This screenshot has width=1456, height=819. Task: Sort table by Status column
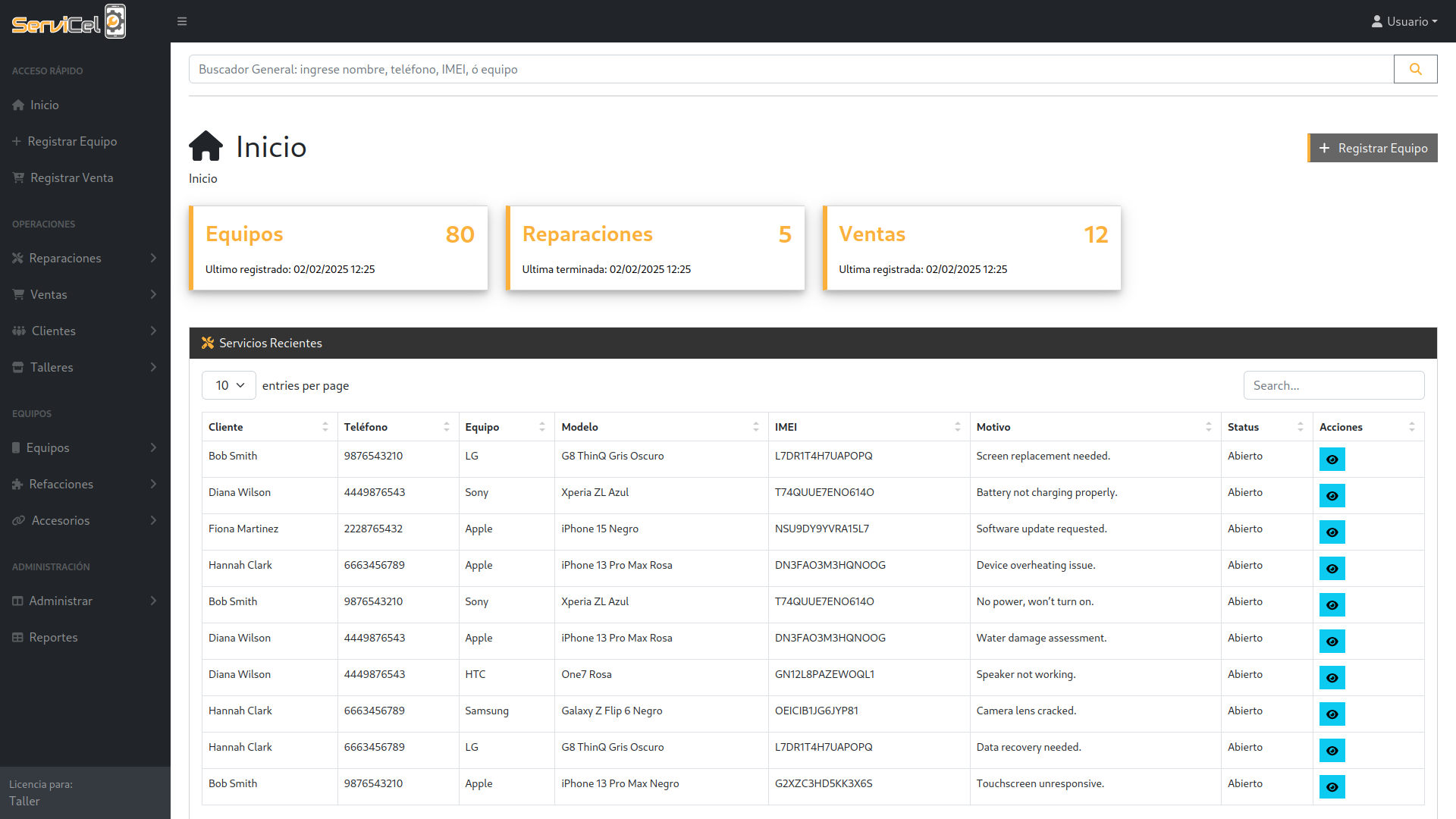[1266, 427]
